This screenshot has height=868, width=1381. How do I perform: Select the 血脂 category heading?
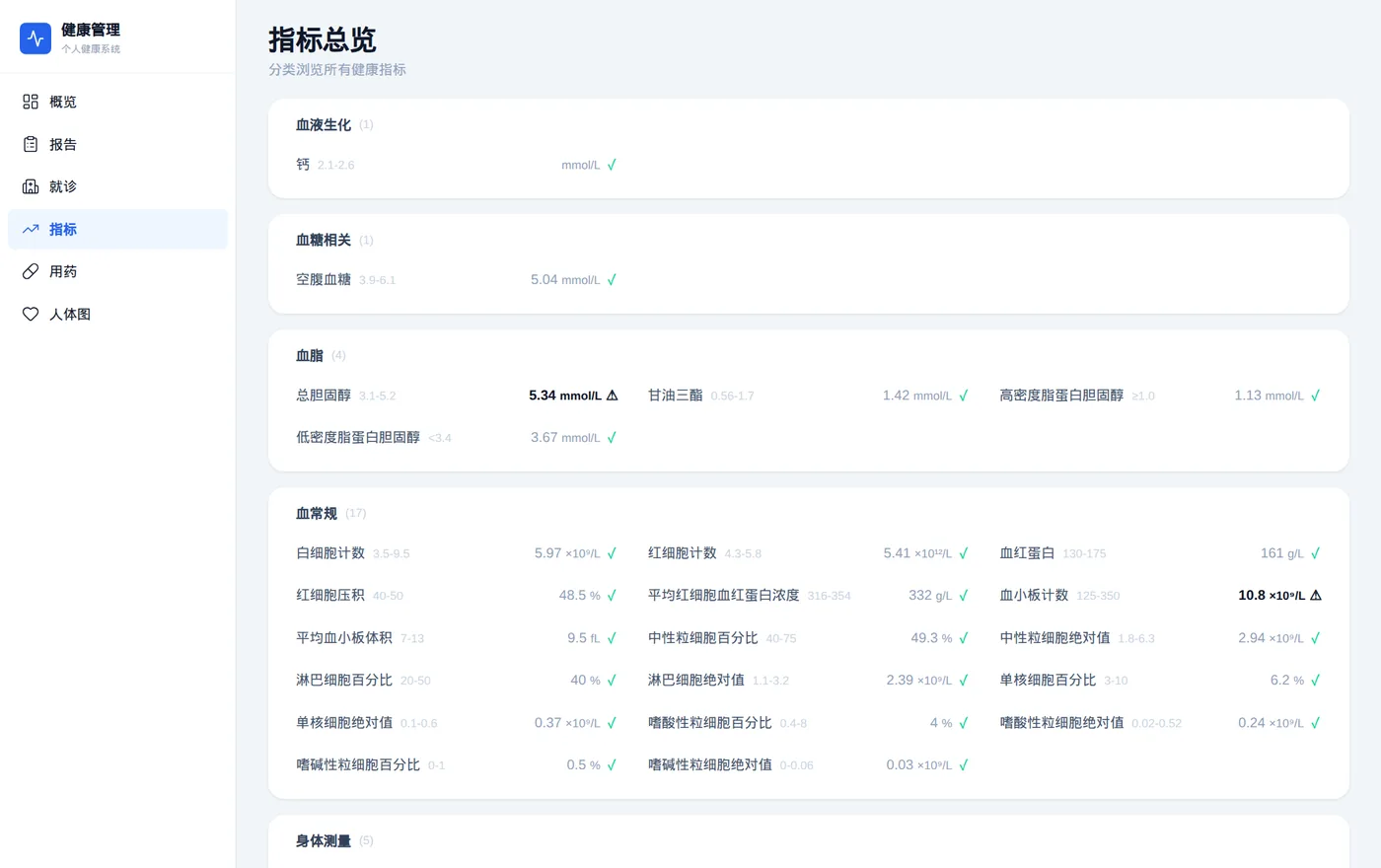tap(310, 356)
